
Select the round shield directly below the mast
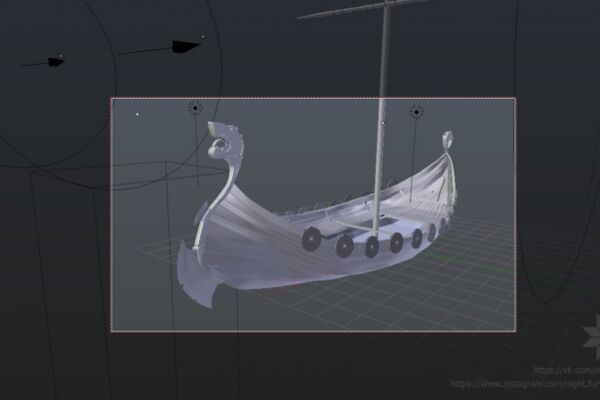point(371,247)
